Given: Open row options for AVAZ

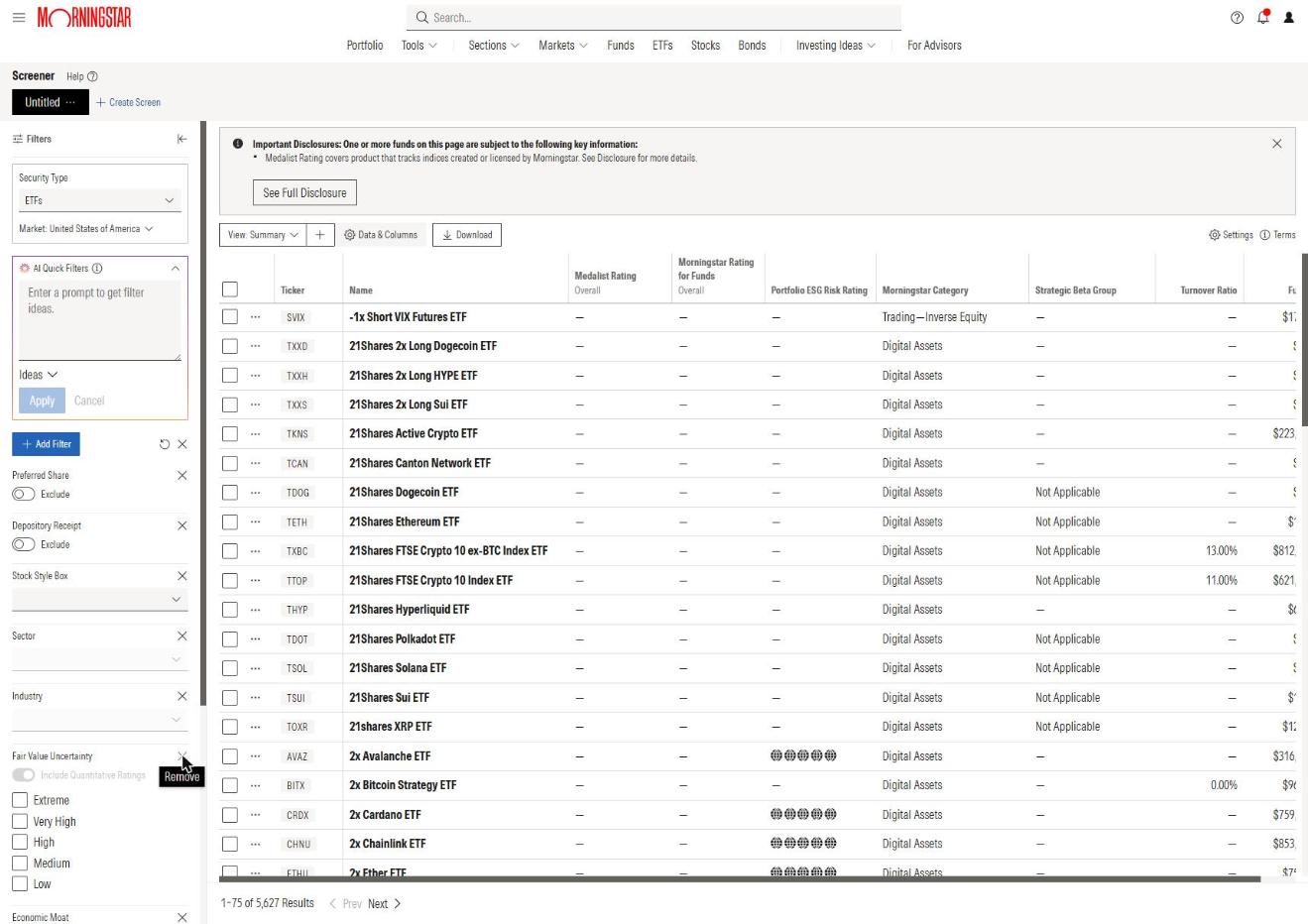Looking at the screenshot, I should tap(256, 756).
